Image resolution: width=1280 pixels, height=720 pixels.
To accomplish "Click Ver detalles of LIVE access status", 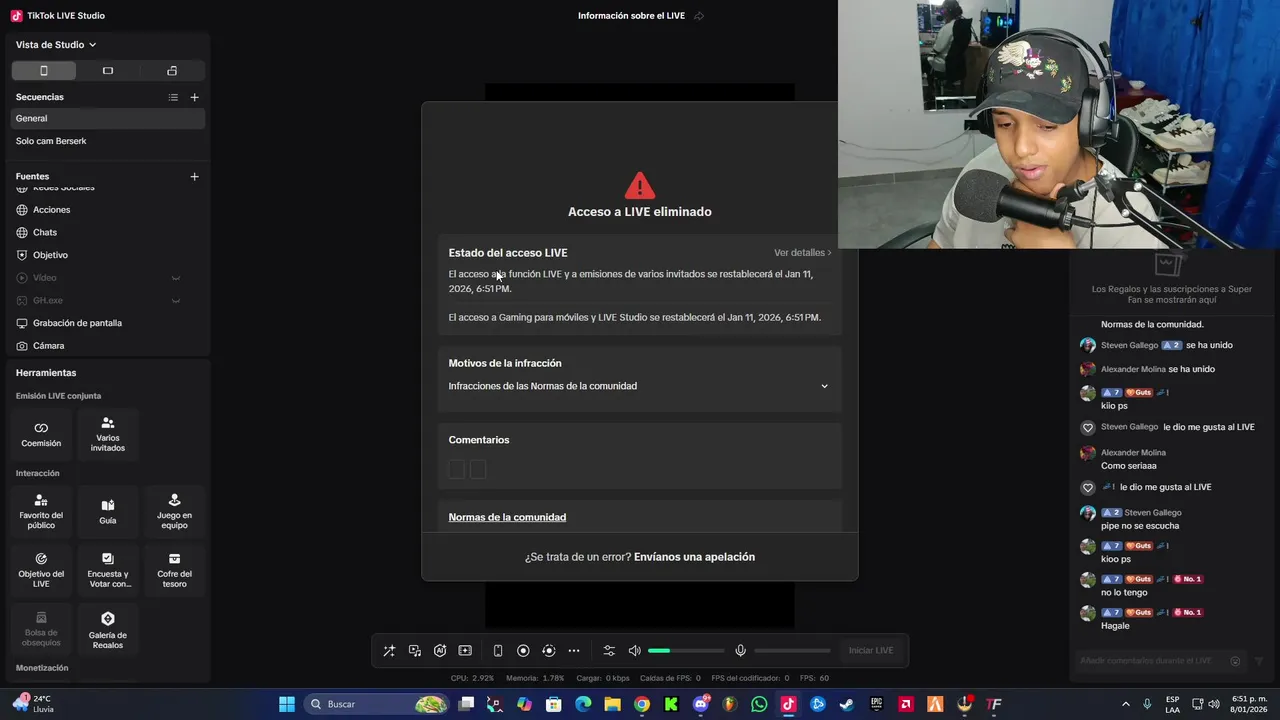I will [802, 253].
